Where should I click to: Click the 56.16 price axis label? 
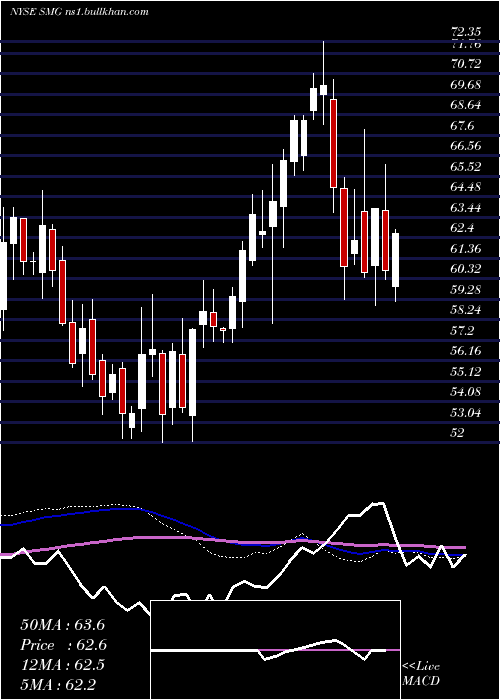tap(466, 351)
